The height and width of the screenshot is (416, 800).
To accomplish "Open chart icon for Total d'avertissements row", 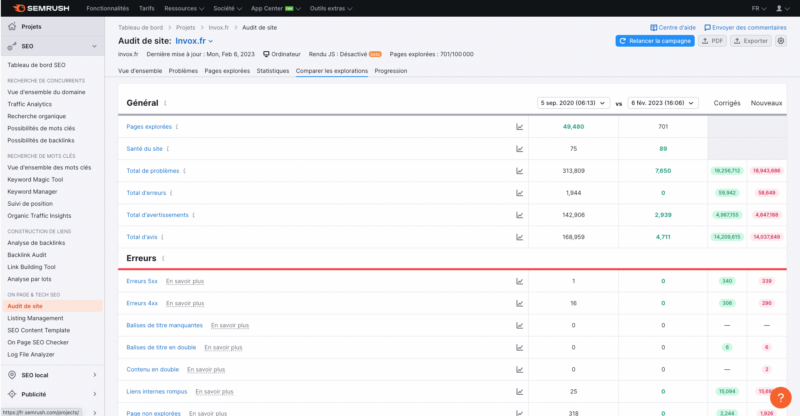I will (x=519, y=215).
